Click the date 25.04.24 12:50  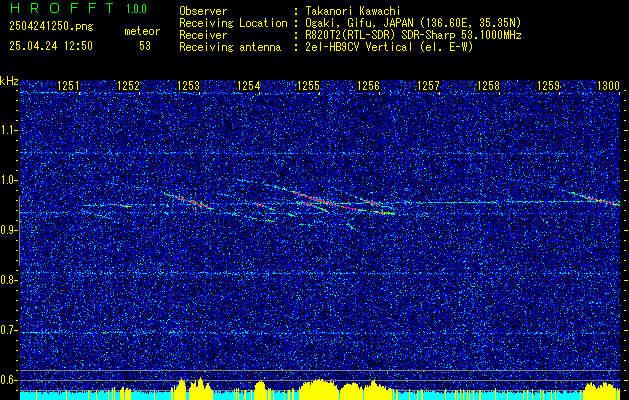[x=51, y=46]
